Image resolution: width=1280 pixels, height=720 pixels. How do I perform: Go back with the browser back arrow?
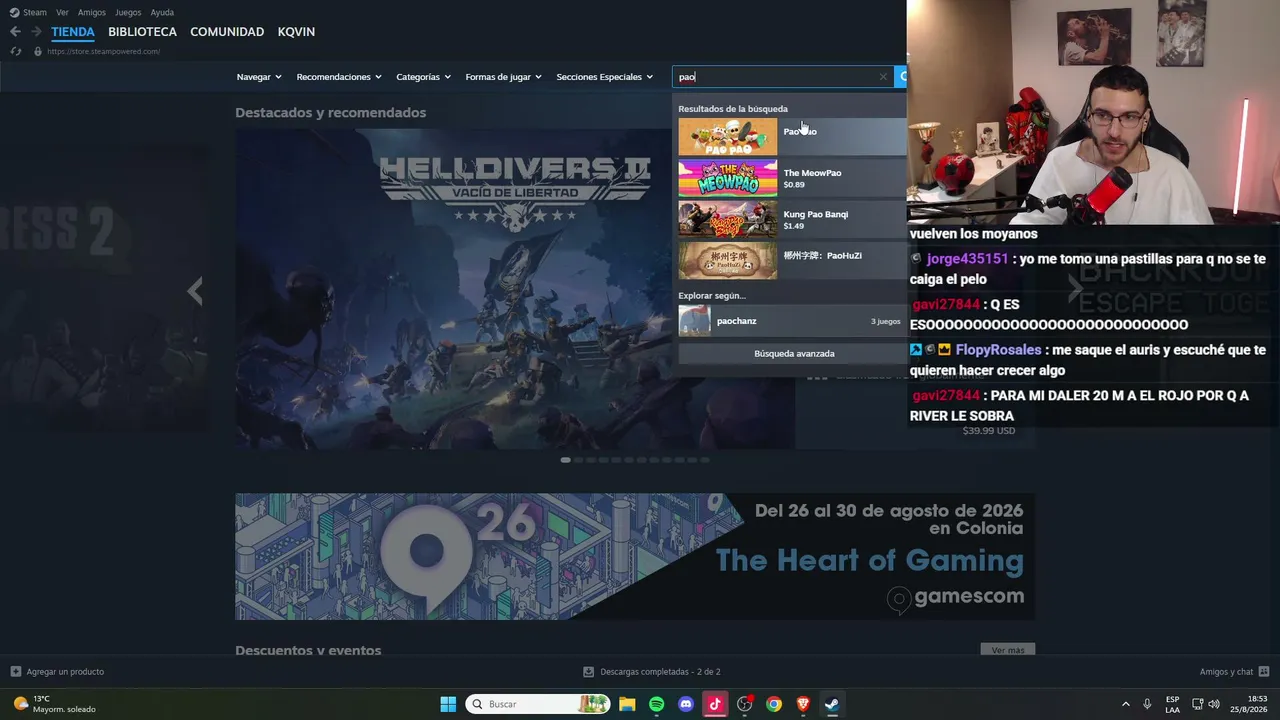click(15, 32)
